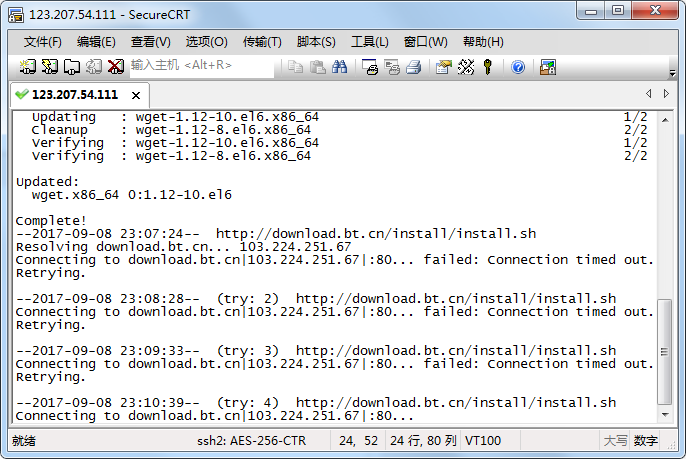Open Find with the binoculars icon

pos(340,67)
